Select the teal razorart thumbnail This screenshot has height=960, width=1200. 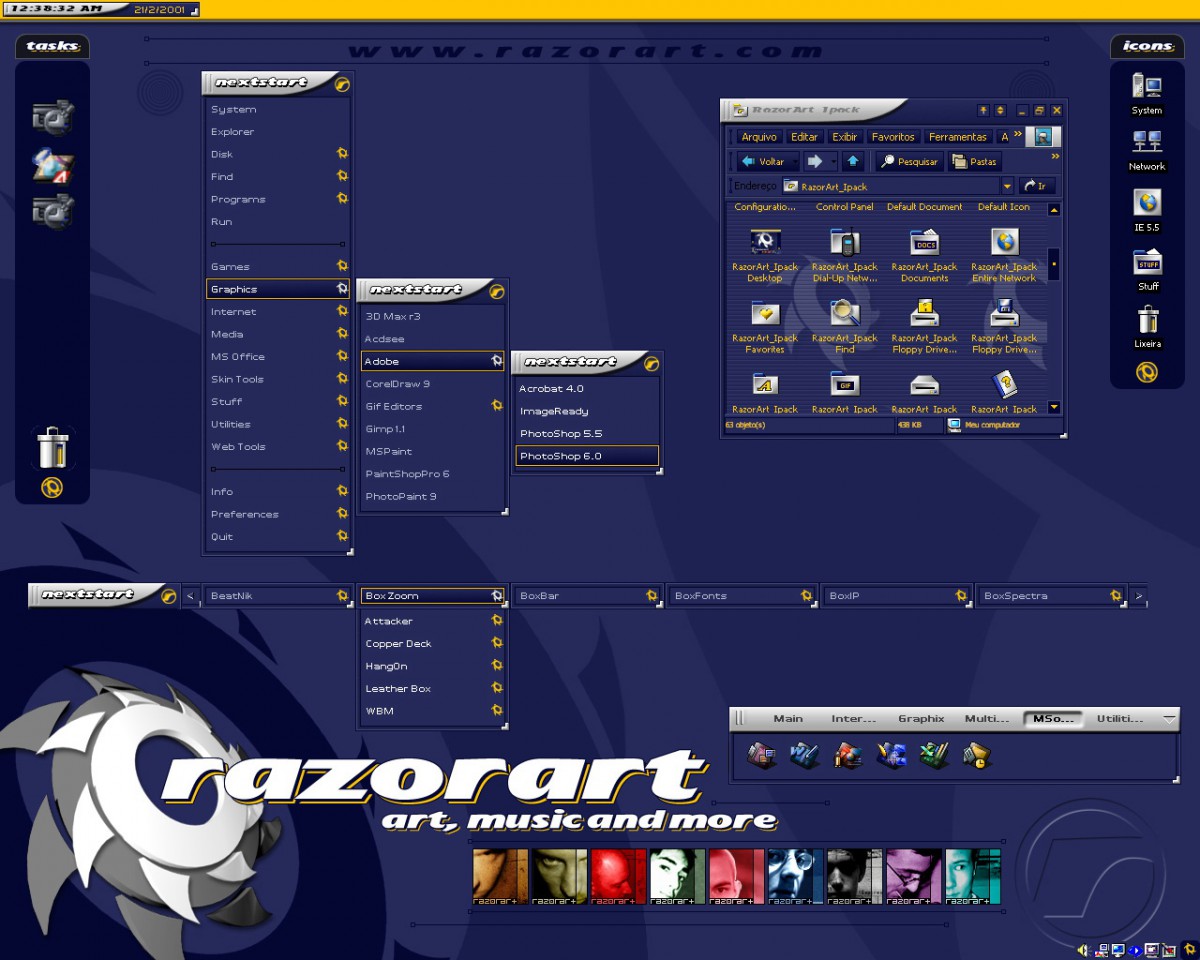coord(972,876)
